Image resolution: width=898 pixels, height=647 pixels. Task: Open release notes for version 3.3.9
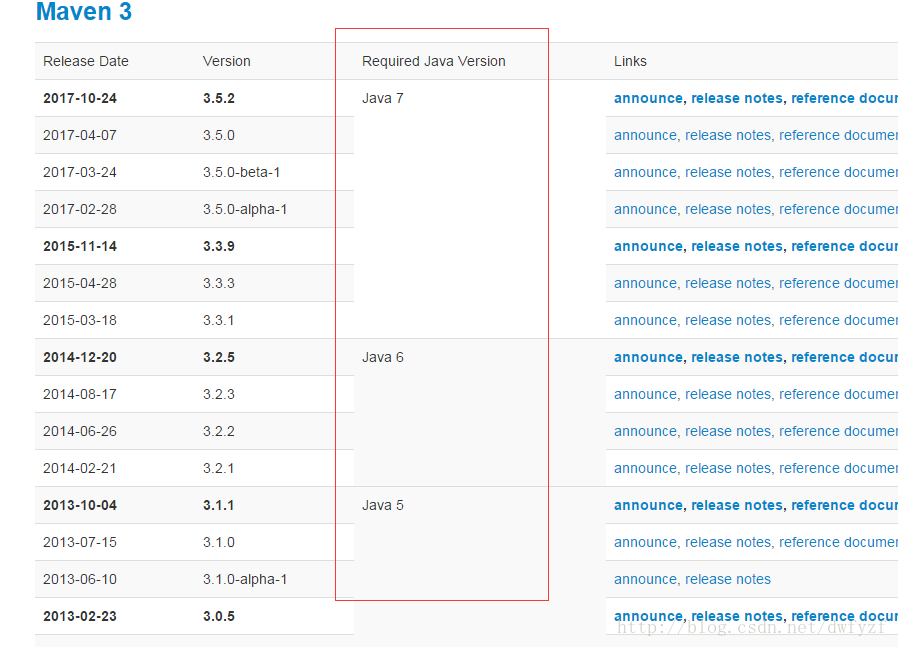click(x=736, y=246)
